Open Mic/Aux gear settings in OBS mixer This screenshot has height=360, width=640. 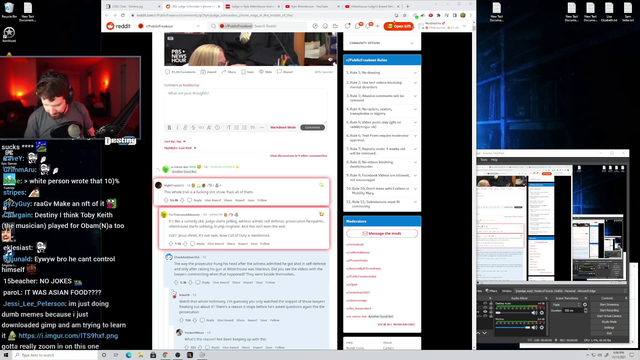[542, 327]
